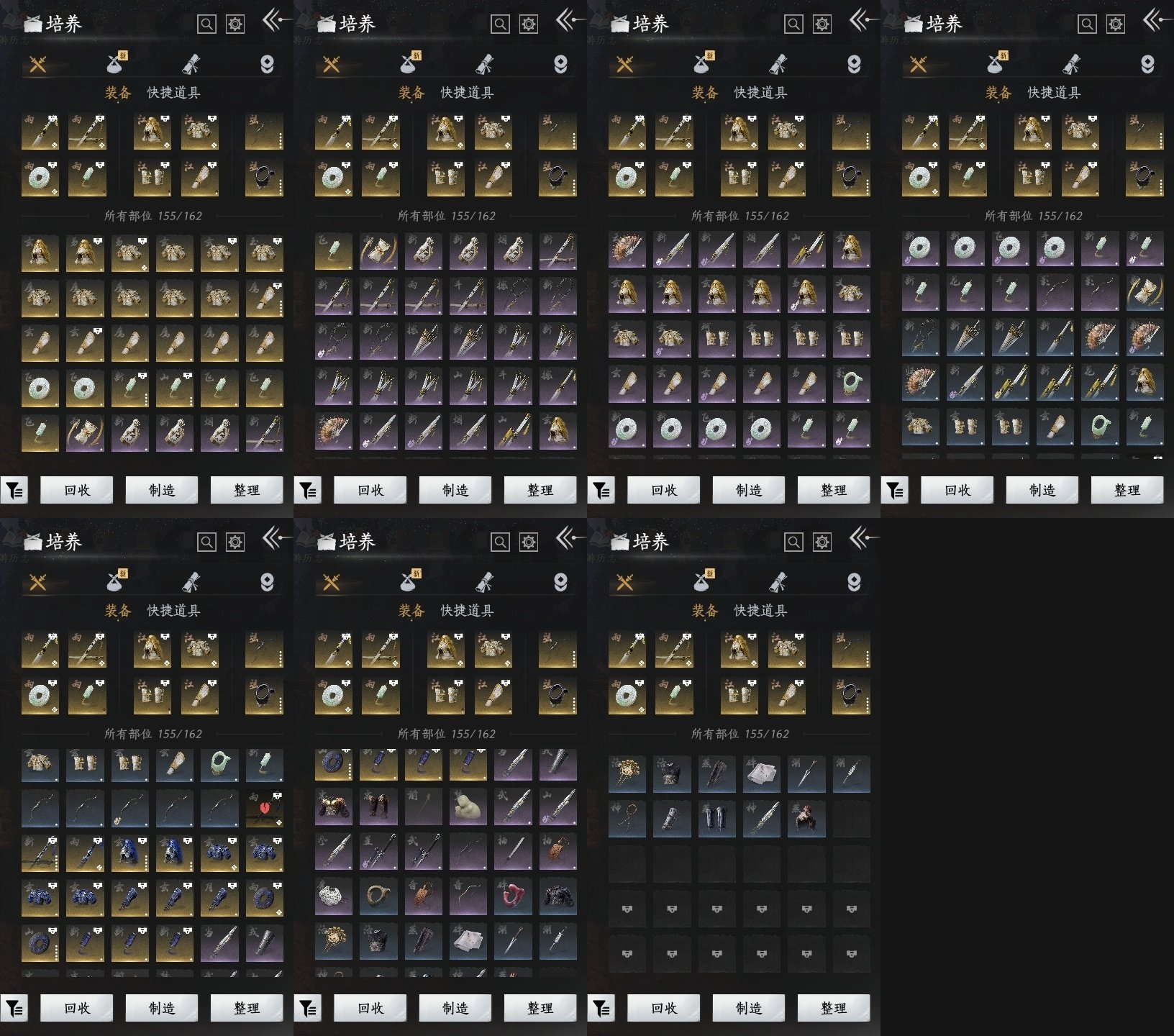Open search icon in panel with locked slots
1174x1036 pixels.
793,542
